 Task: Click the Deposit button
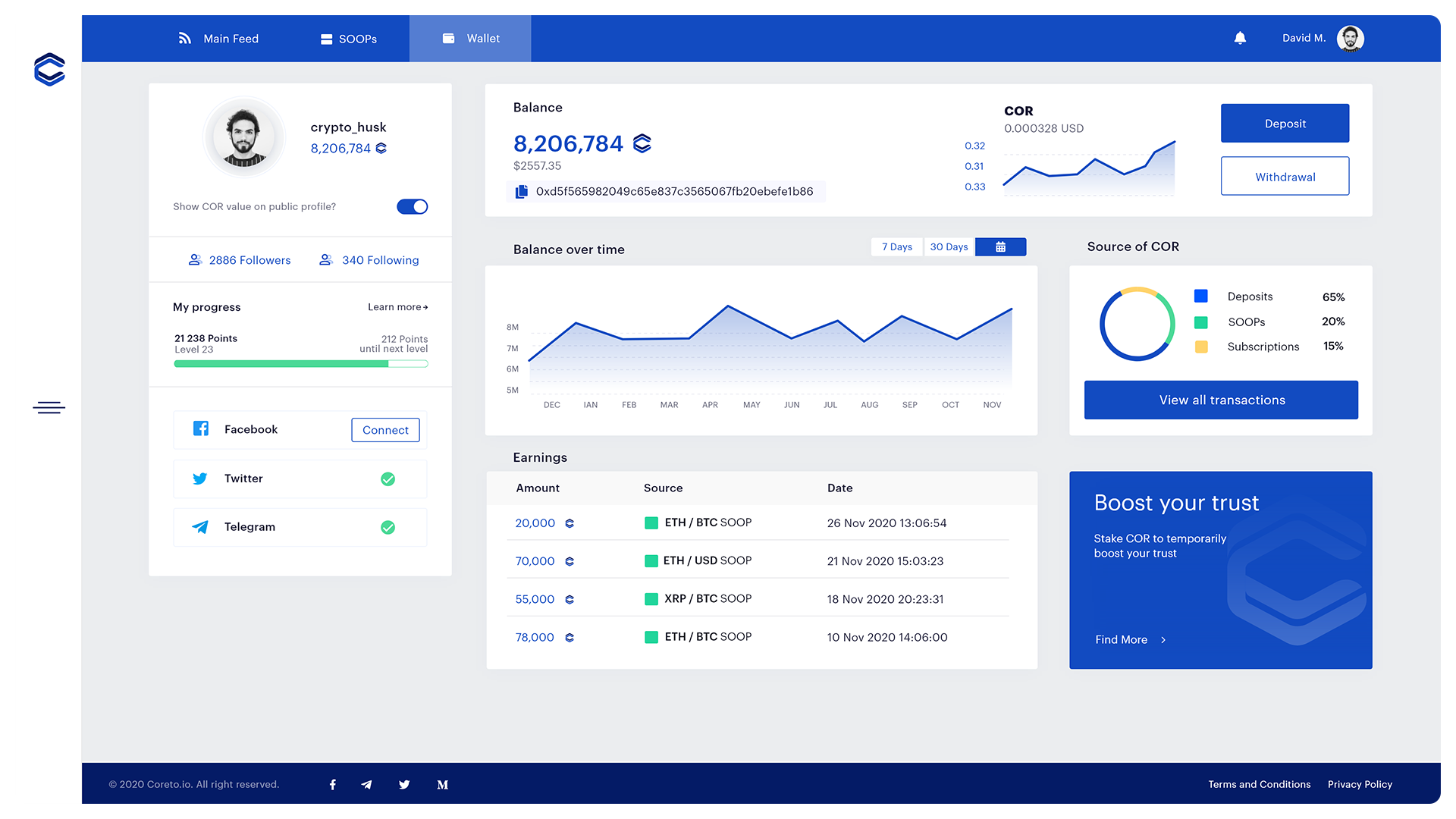click(1285, 123)
